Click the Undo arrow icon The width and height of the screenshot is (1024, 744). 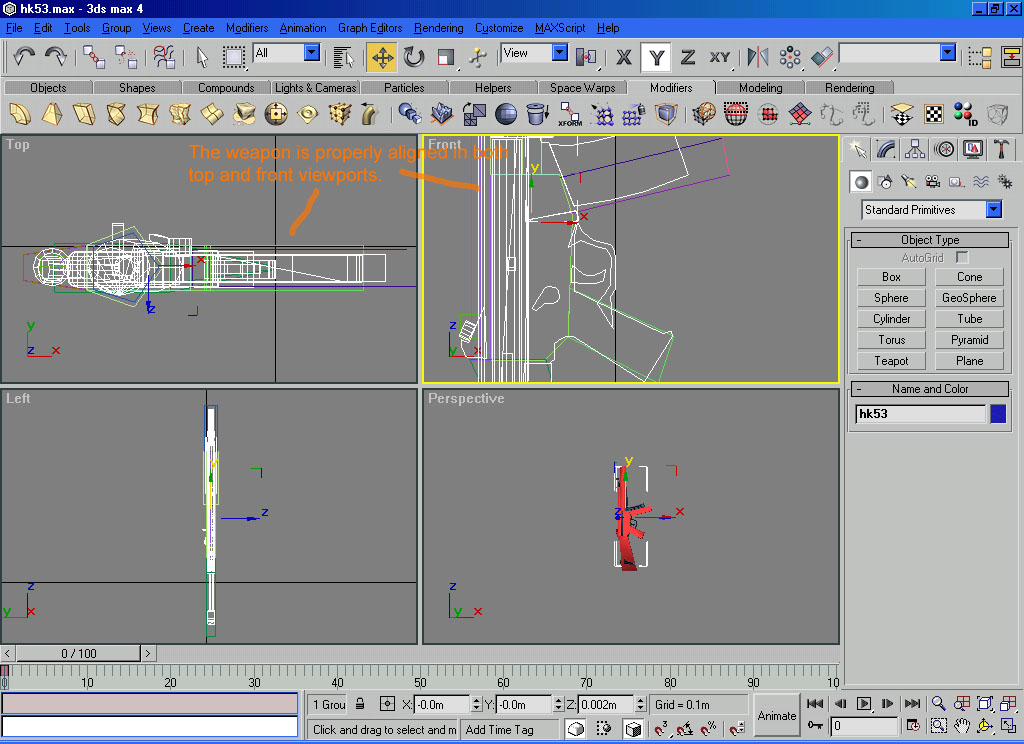coord(24,56)
